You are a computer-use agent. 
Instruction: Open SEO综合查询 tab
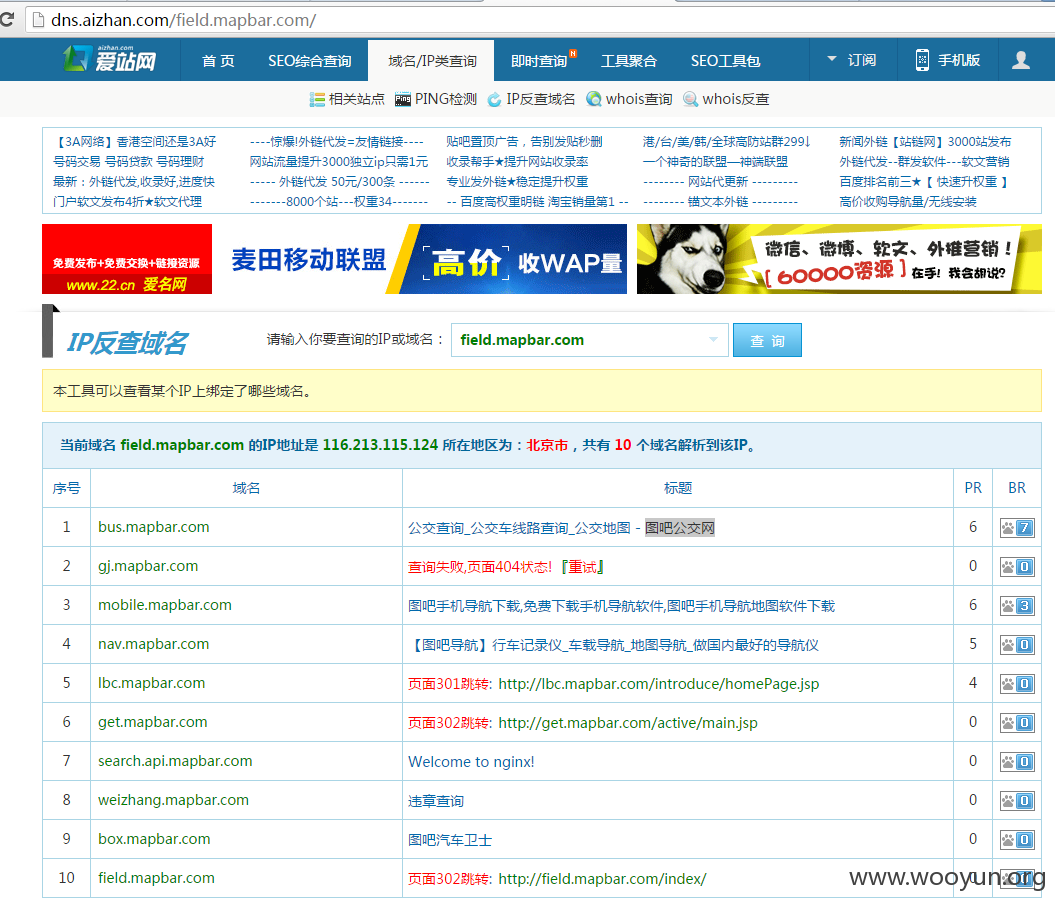pyautogui.click(x=310, y=61)
